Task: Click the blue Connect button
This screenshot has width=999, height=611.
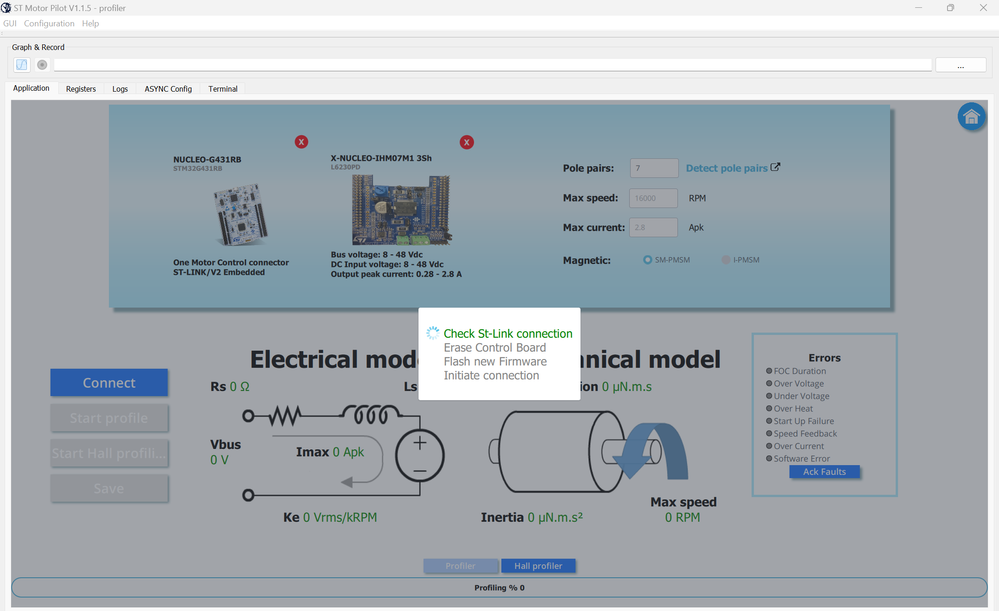Action: (x=109, y=382)
